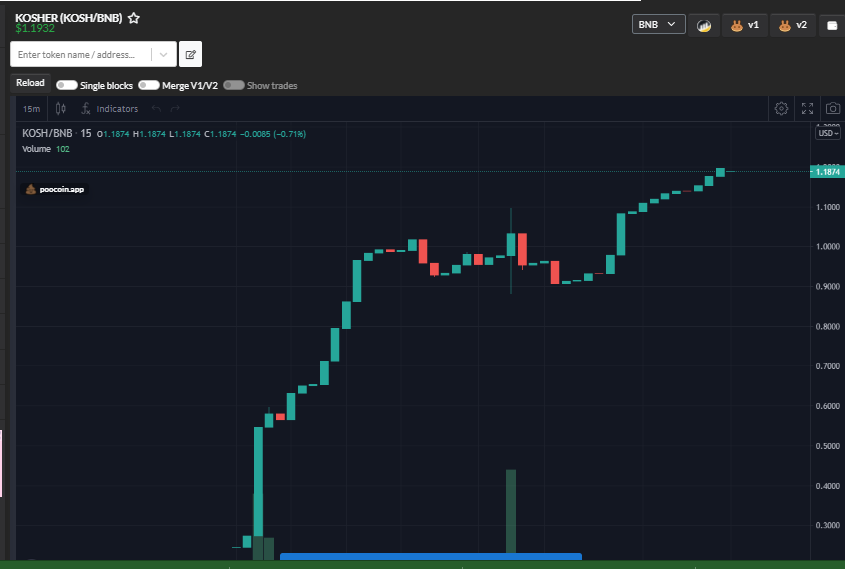This screenshot has height=569, width=845.
Task: Click the Volume 102 indicator label
Action: click(x=46, y=149)
